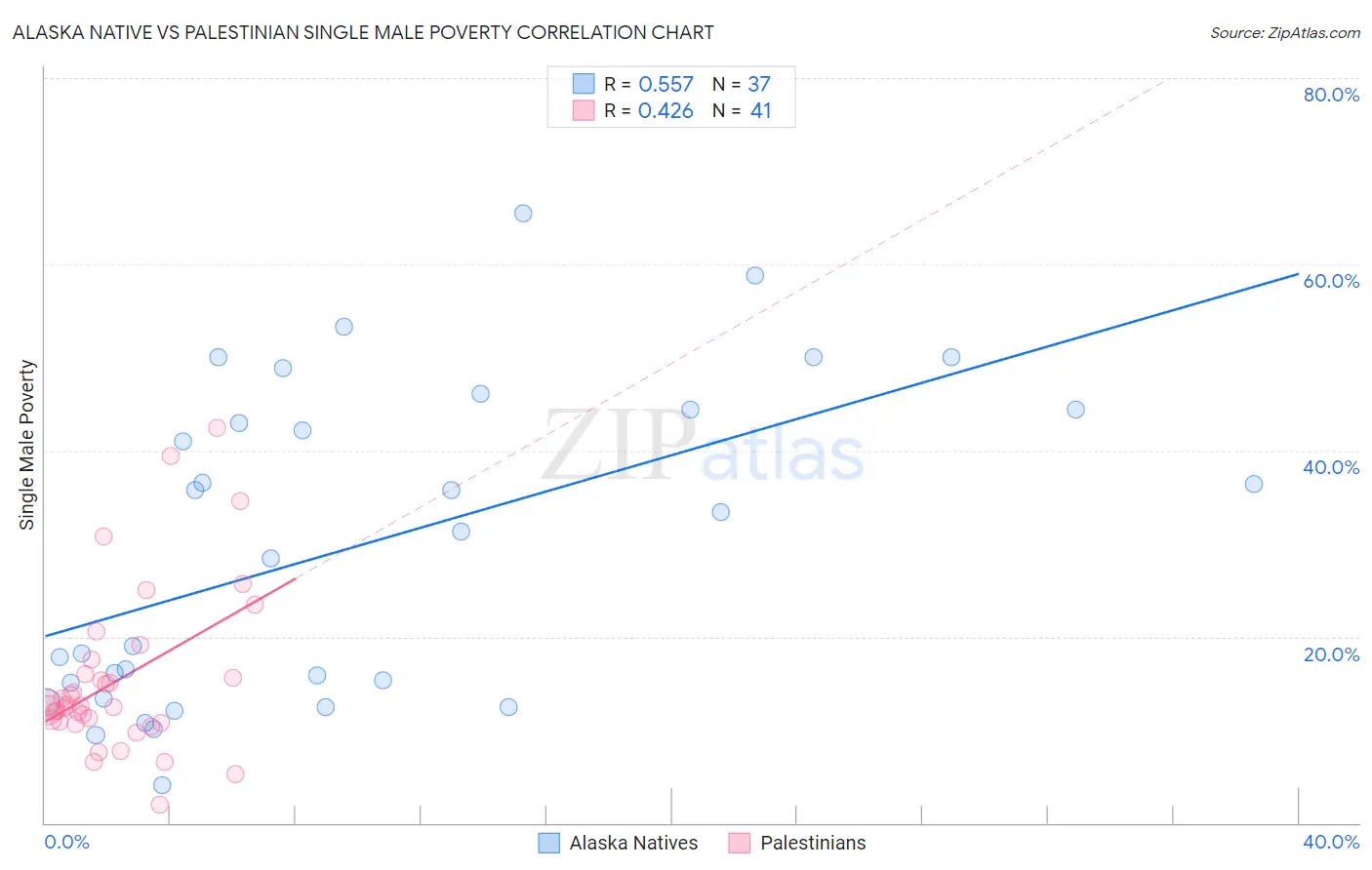
Task: Click the 80.0% y-axis label
Action: click(1331, 95)
